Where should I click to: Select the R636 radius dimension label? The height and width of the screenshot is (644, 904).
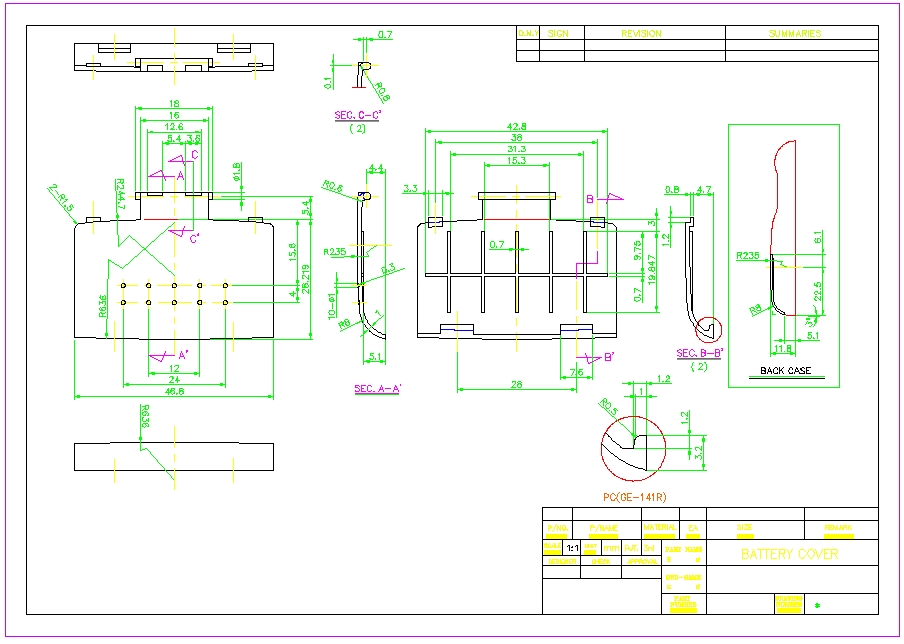point(103,306)
